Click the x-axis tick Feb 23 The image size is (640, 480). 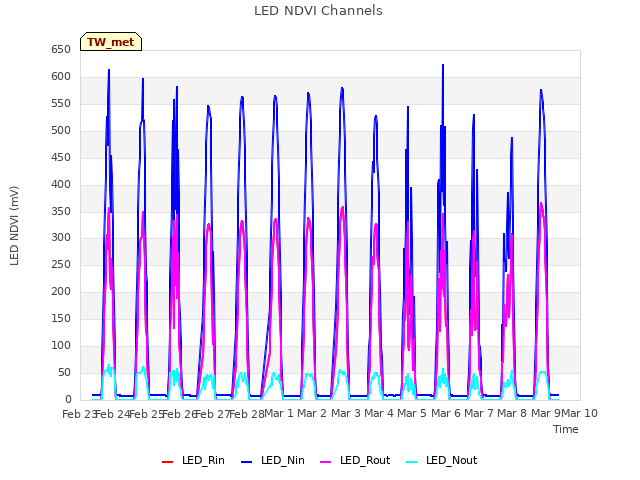coord(79,414)
